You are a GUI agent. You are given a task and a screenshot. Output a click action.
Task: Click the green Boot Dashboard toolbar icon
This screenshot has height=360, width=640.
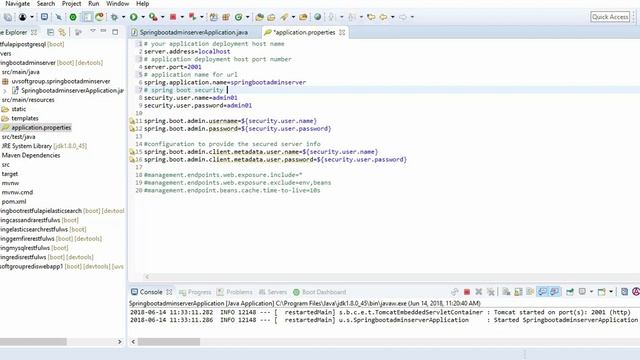pos(73,17)
